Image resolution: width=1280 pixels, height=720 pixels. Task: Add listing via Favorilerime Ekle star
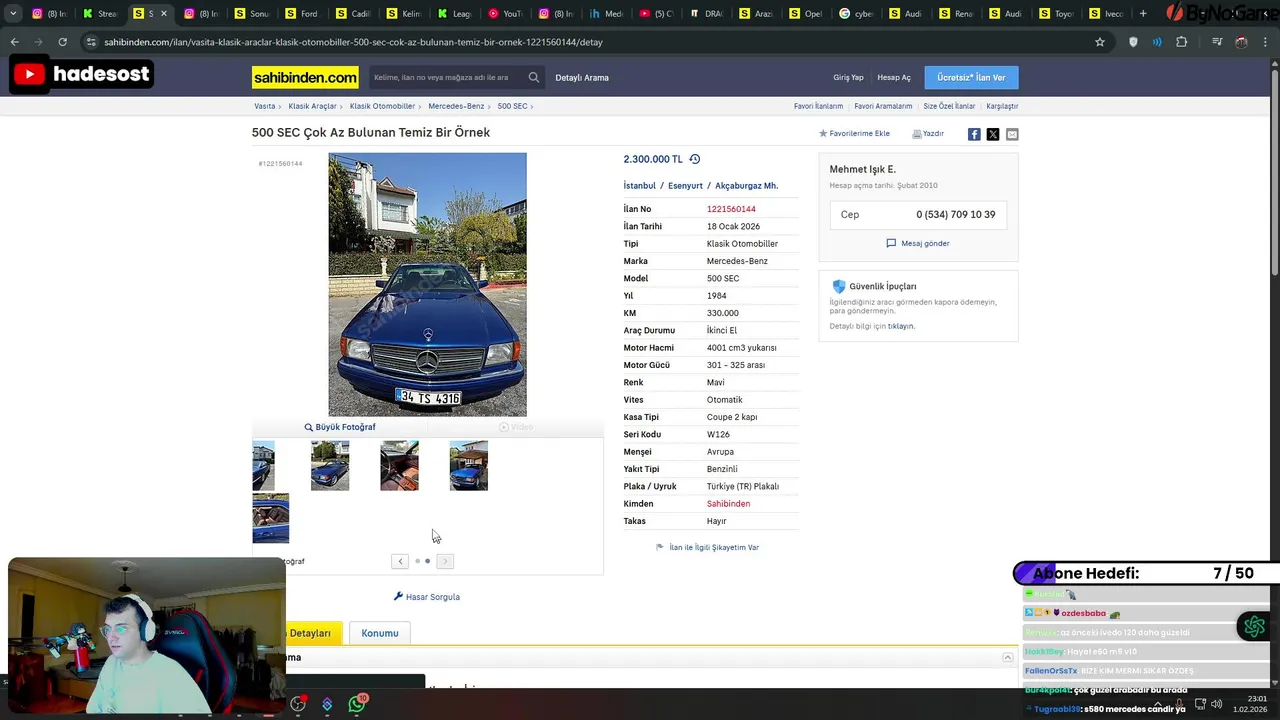854,133
